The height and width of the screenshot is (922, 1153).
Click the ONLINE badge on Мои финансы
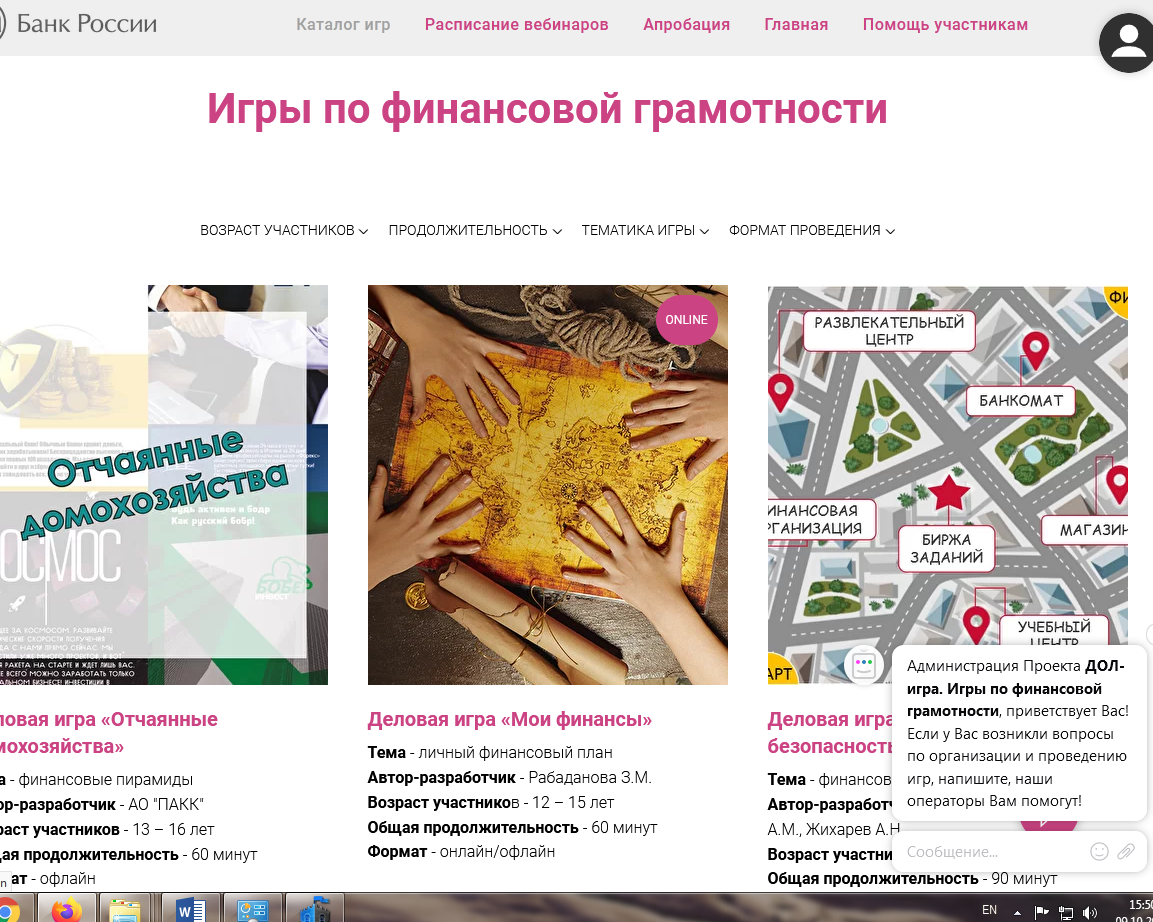(x=686, y=320)
